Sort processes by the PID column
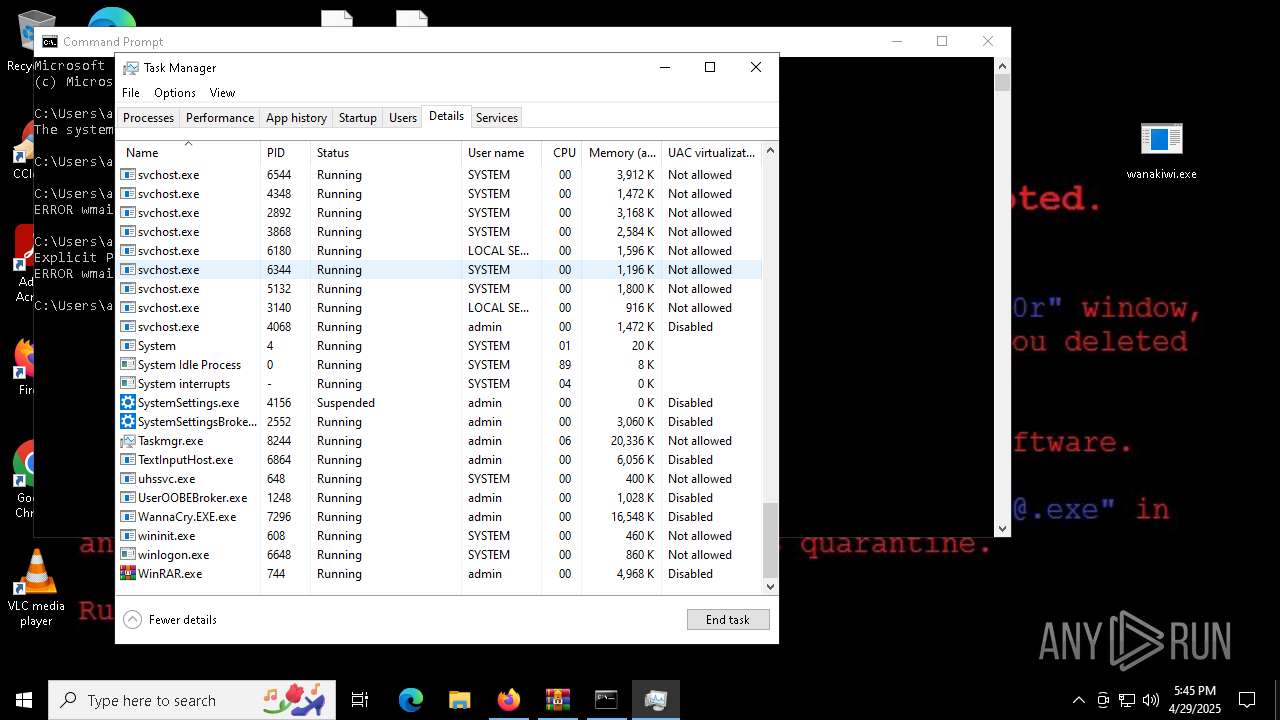The width and height of the screenshot is (1280, 720). (x=285, y=153)
